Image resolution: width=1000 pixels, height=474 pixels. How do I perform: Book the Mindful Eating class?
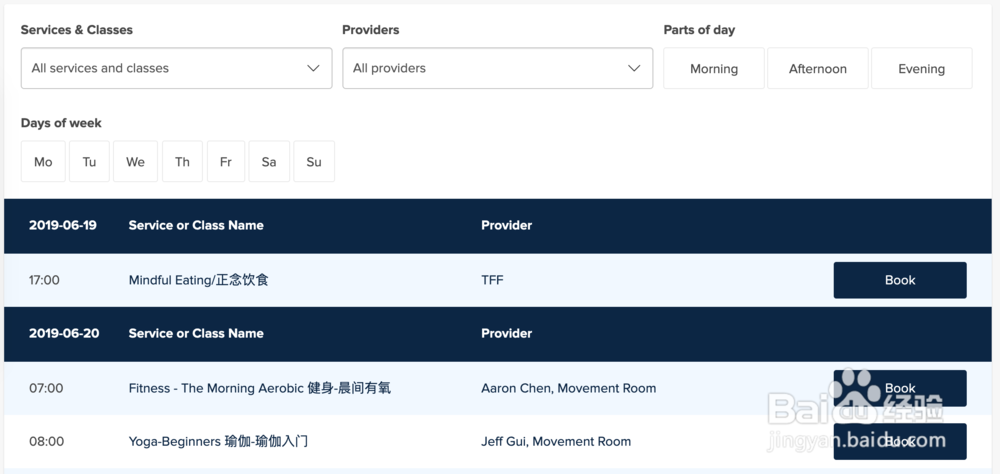tap(900, 280)
